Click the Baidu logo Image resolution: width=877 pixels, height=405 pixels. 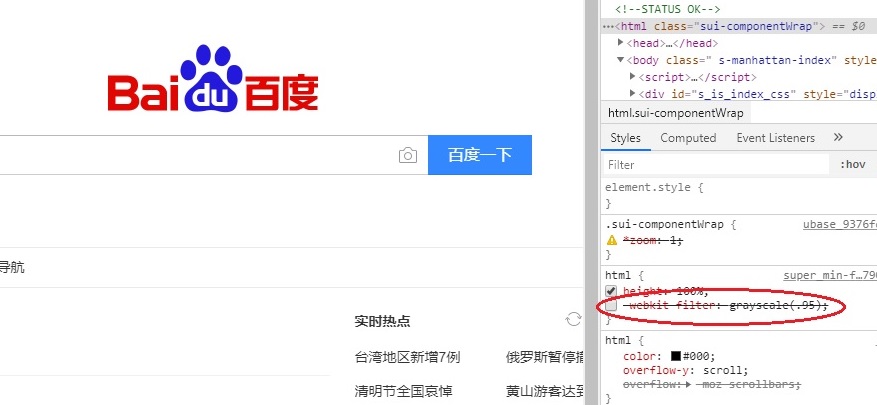[x=213, y=78]
